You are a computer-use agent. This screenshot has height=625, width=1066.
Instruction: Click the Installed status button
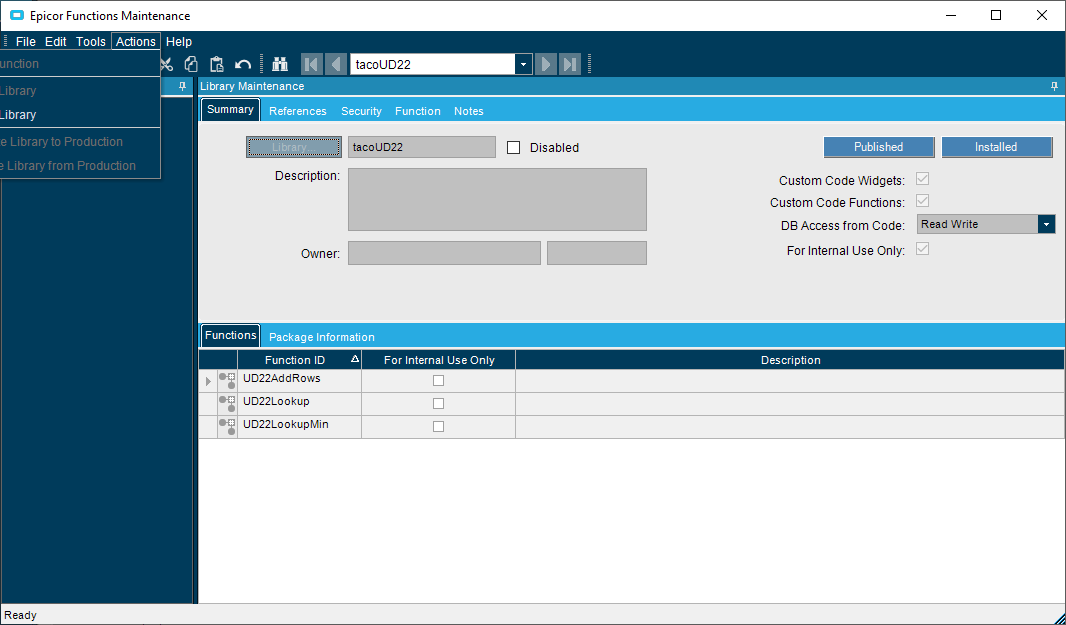click(x=996, y=147)
